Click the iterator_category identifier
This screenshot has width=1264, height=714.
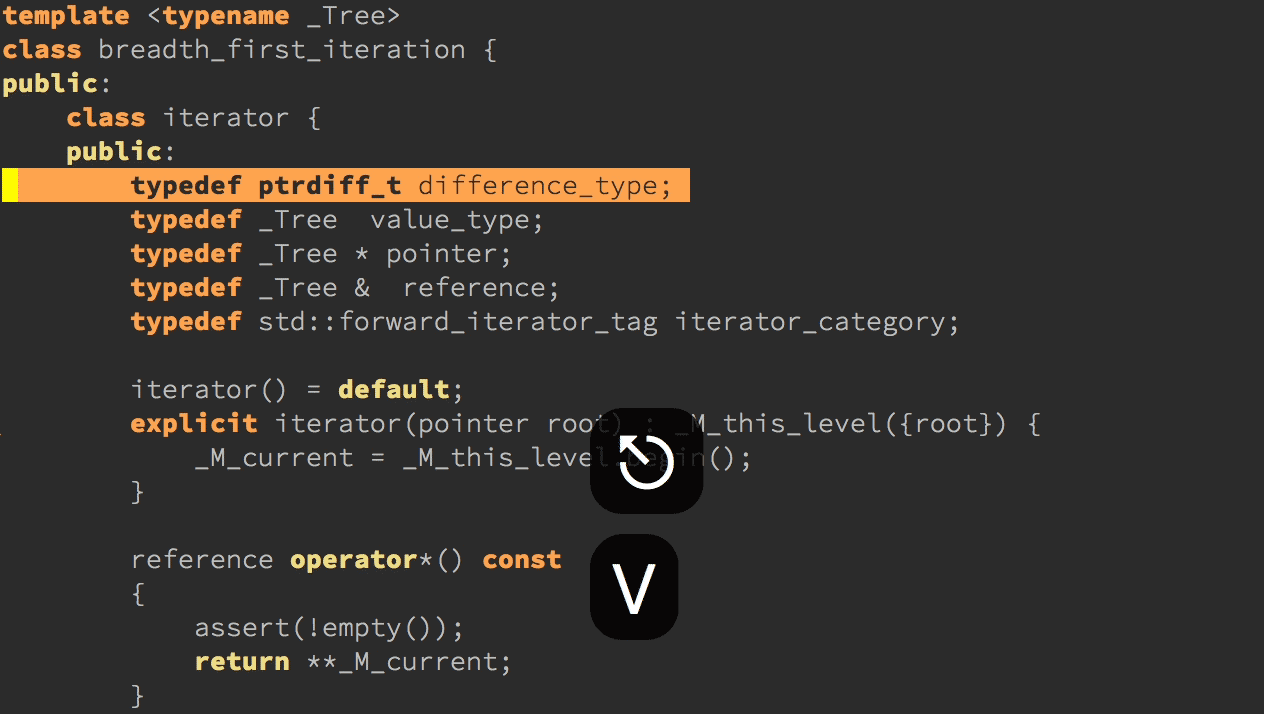[817, 322]
